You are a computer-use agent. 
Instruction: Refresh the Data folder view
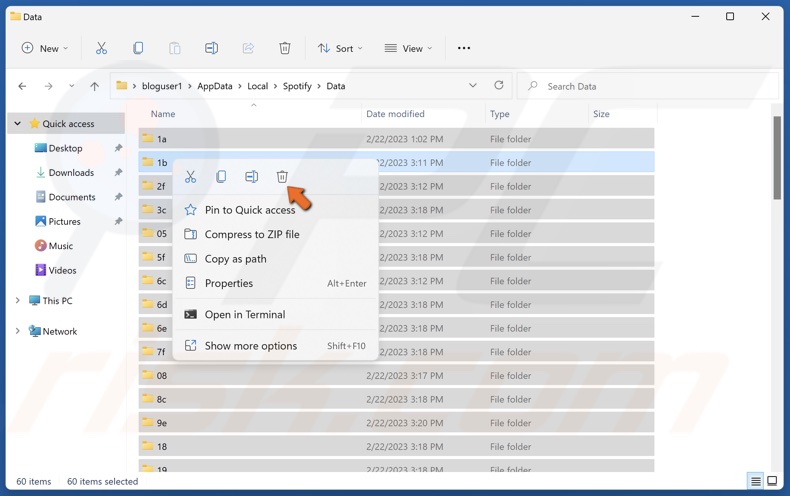click(x=499, y=85)
